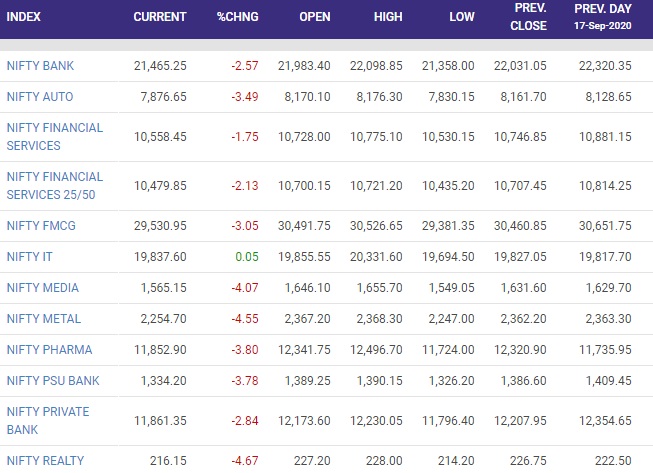The height and width of the screenshot is (473, 653).
Task: Open the NIFTY PSU BANK link
Action: (53, 381)
